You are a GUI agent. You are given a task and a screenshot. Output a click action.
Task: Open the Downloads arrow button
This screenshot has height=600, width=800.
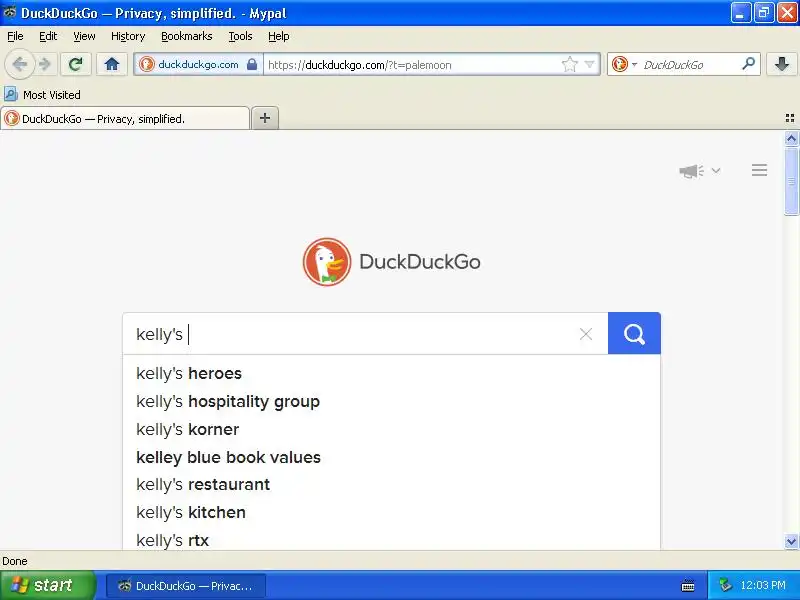pyautogui.click(x=782, y=64)
